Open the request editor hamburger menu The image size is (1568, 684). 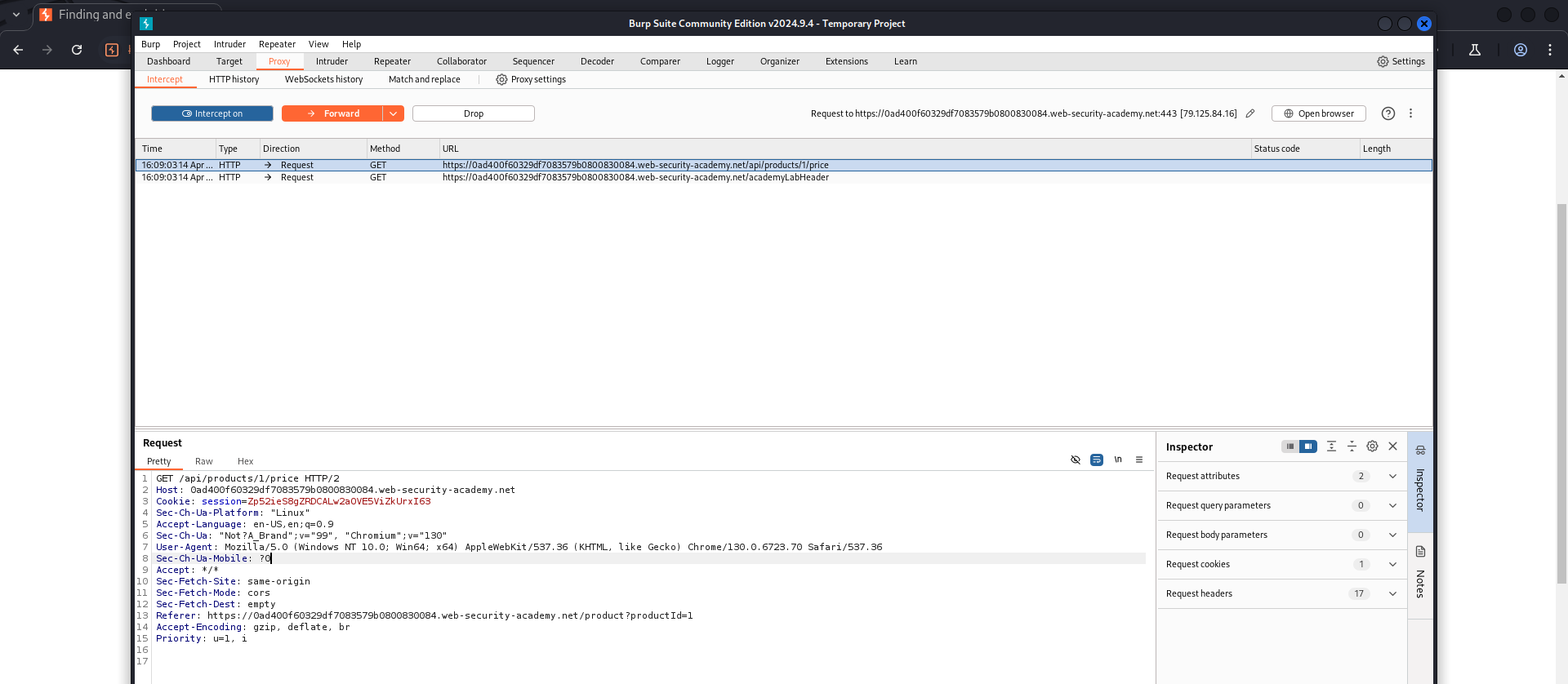click(1139, 460)
